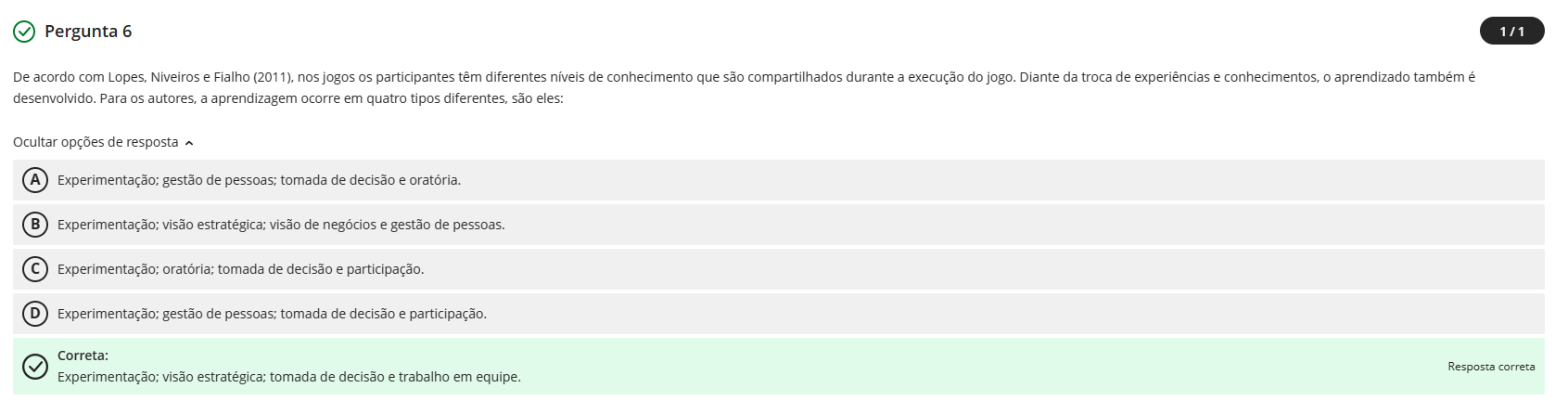Click the 'Resposta correta' label
The height and width of the screenshot is (401, 1568).
point(1491,367)
